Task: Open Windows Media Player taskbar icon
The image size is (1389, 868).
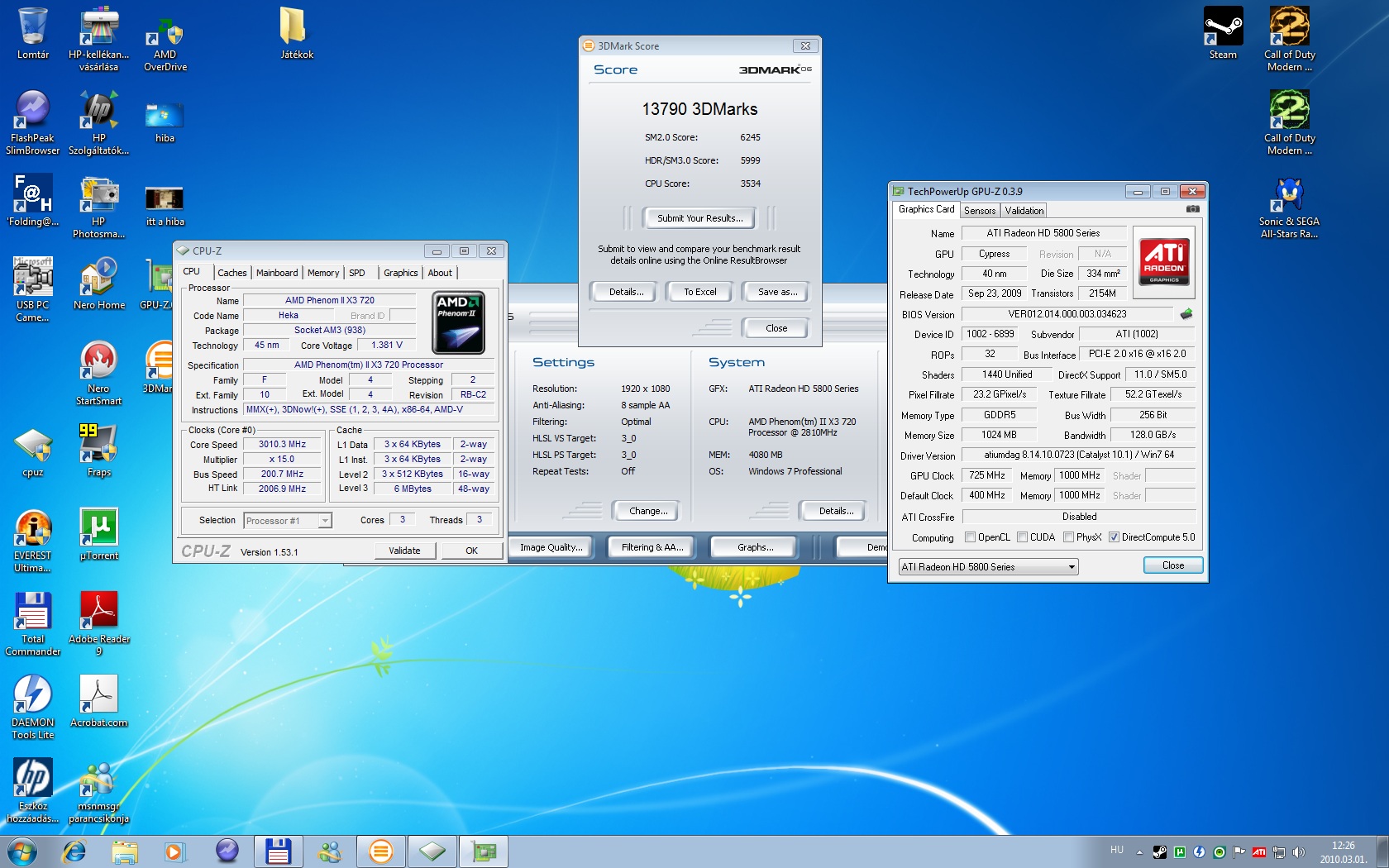Action: pos(174,851)
